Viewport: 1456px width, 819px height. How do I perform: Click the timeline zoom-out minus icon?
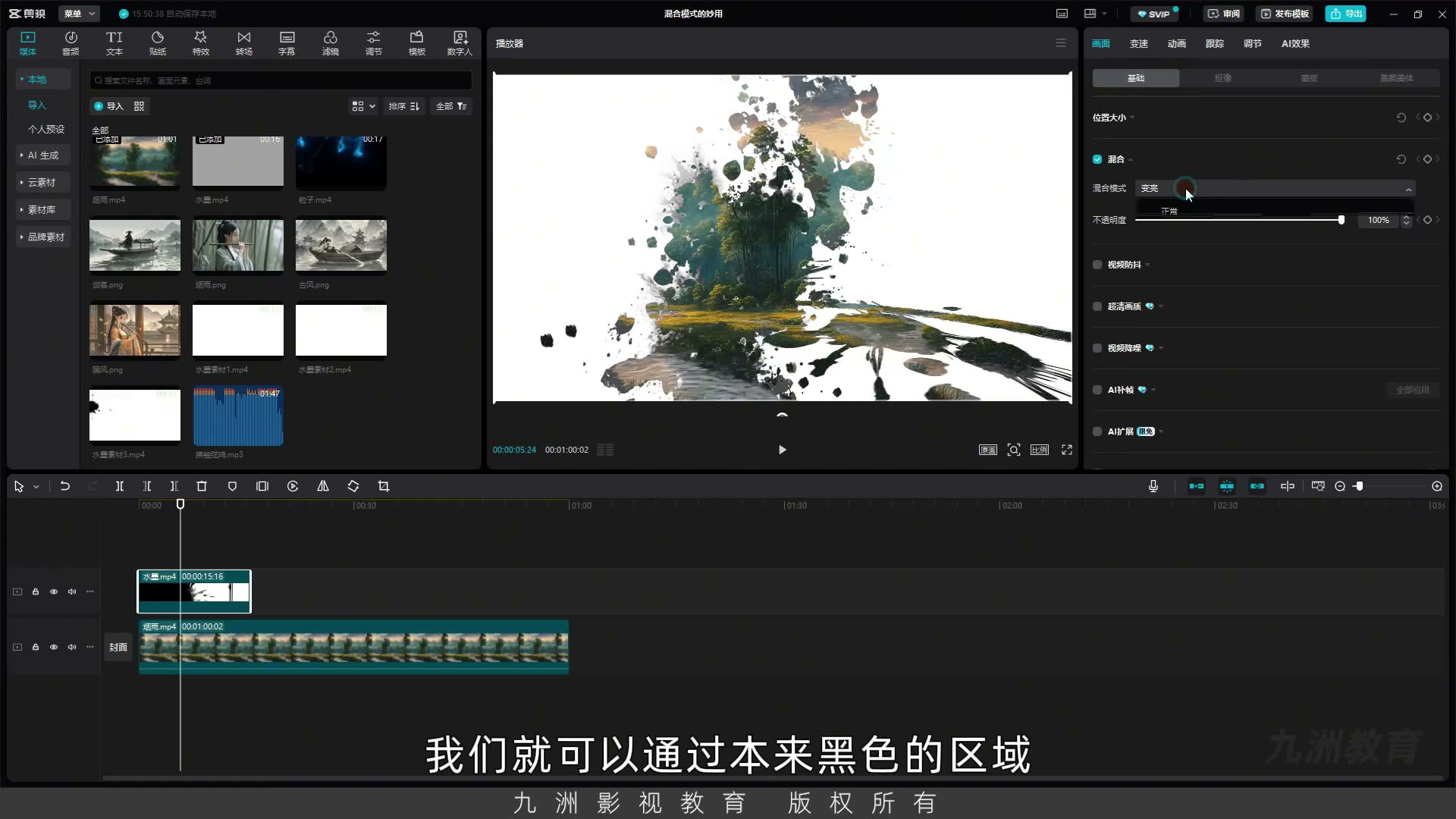coord(1340,486)
